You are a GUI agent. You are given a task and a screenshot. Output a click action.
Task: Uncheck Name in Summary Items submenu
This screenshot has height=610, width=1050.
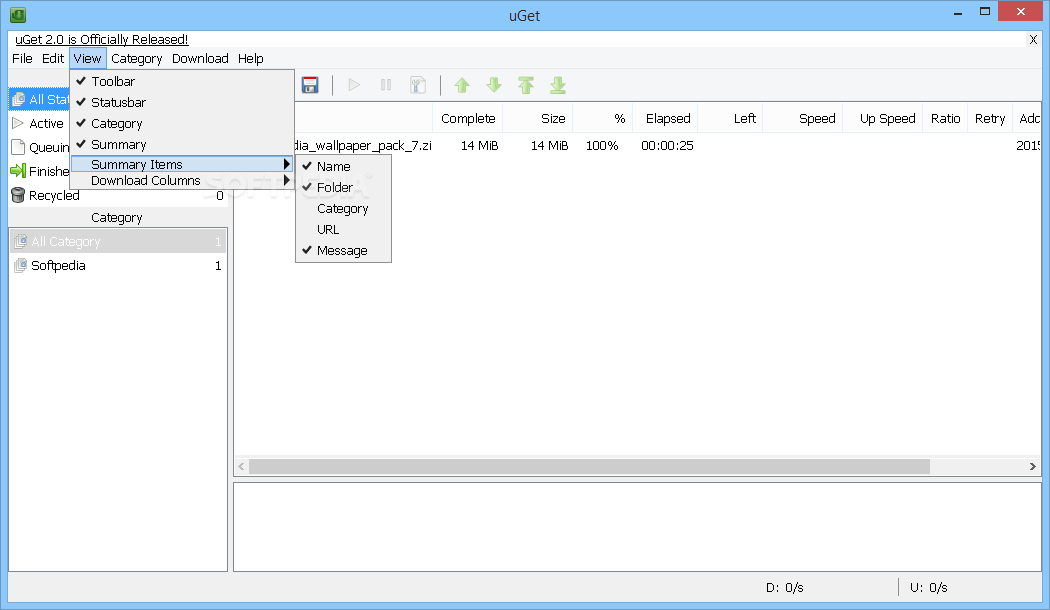pos(343,166)
